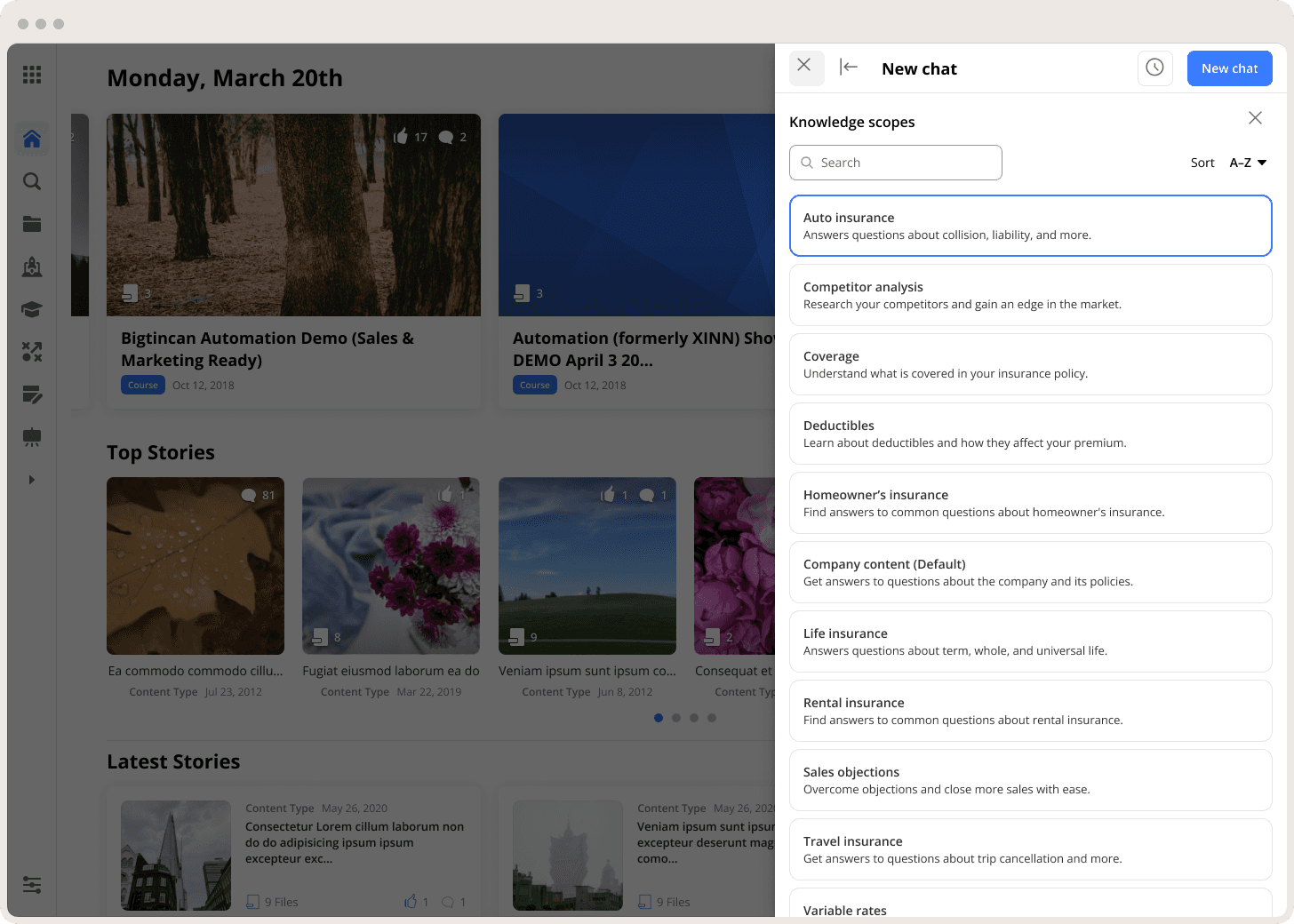Open Consectetur Lorem cillum laborum story
The height and width of the screenshot is (924, 1294).
click(355, 842)
